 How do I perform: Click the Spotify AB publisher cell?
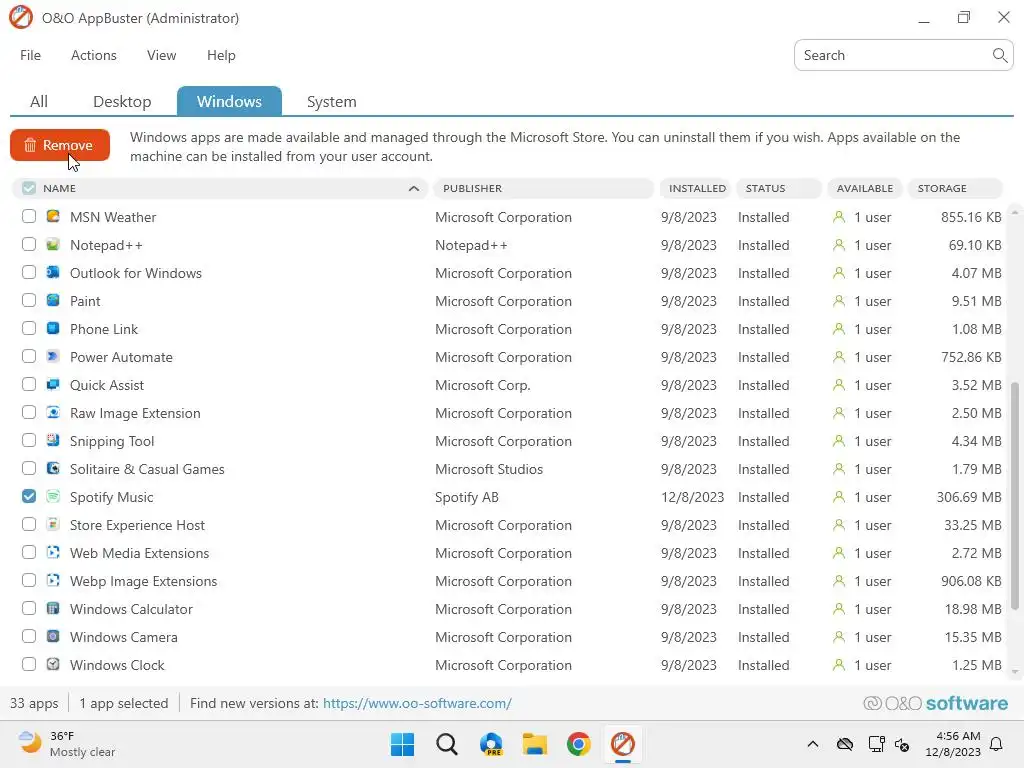pos(467,497)
